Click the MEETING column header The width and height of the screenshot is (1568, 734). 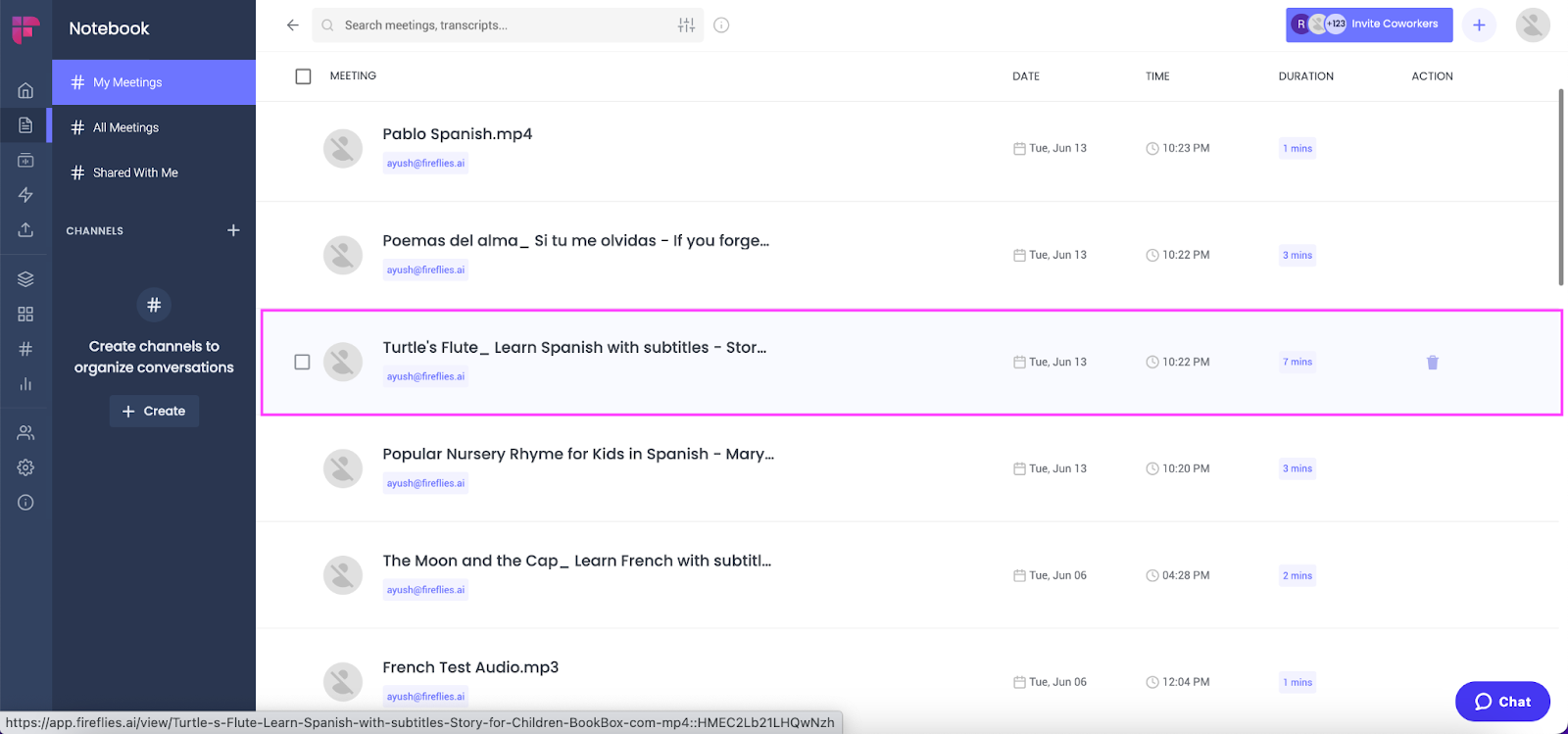coord(353,76)
